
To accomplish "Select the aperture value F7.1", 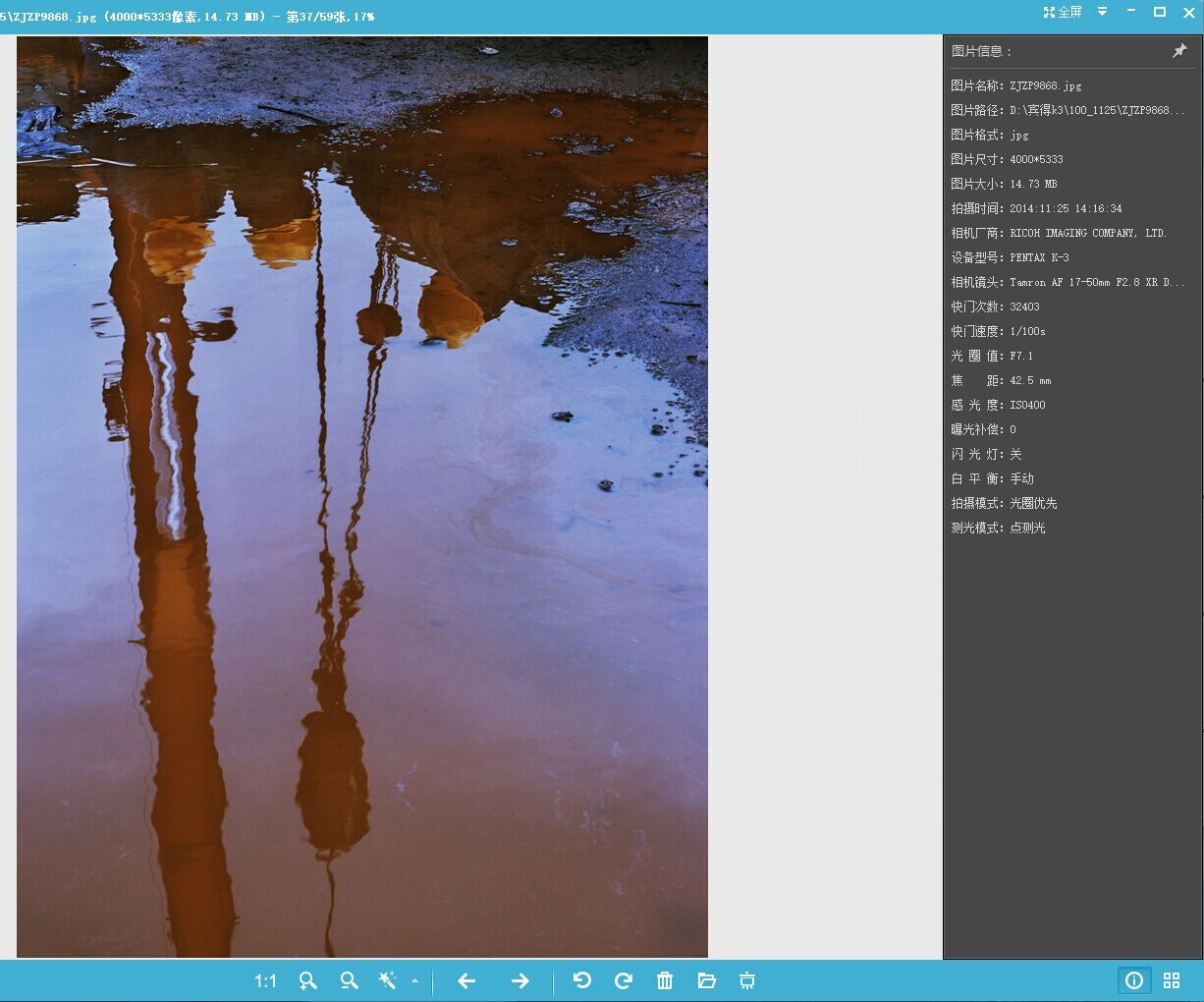I will [x=1021, y=356].
